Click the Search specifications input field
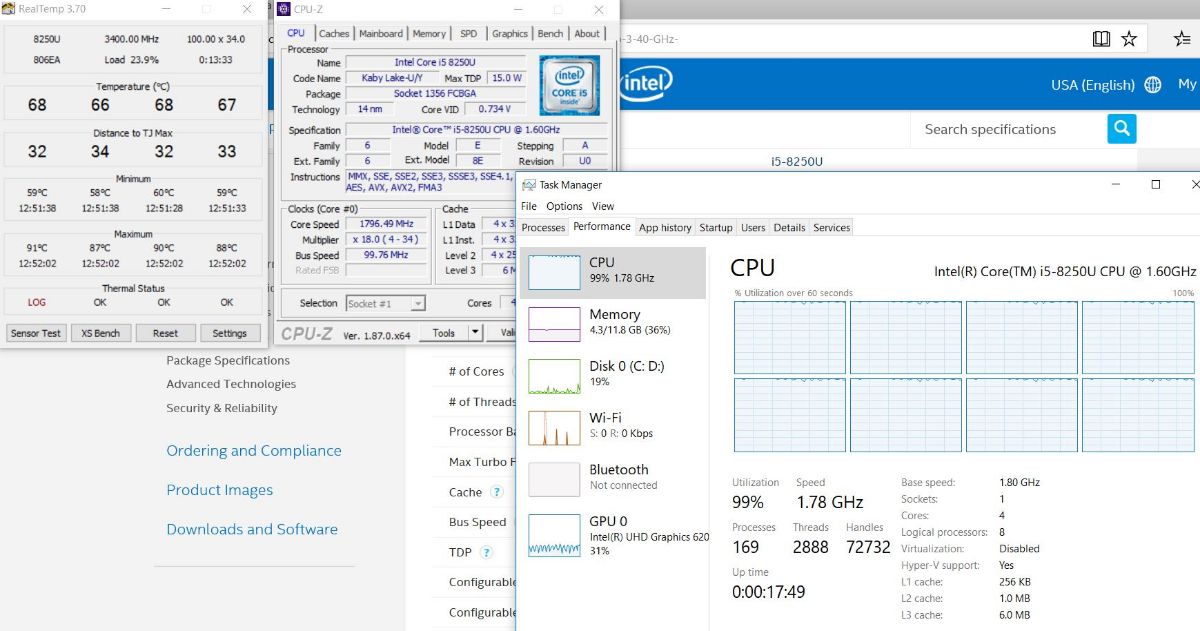The image size is (1200, 631). click(1007, 129)
